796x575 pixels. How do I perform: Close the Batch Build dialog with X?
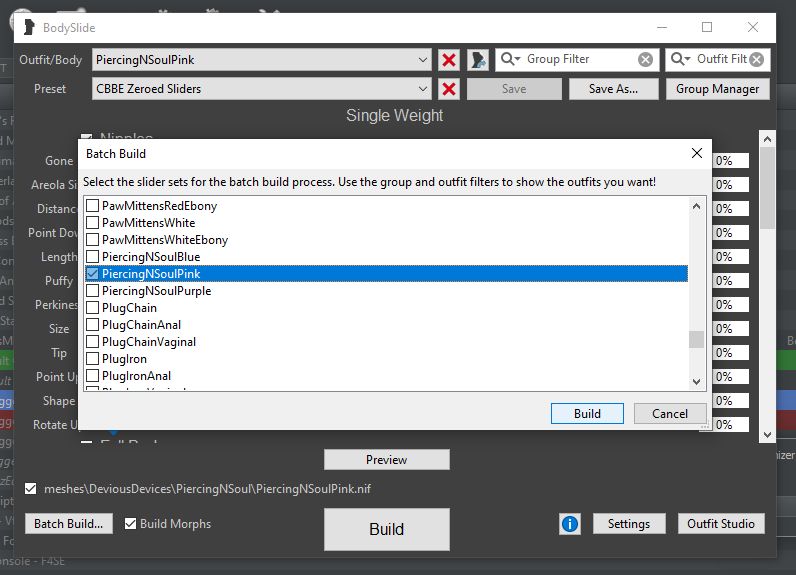click(696, 153)
